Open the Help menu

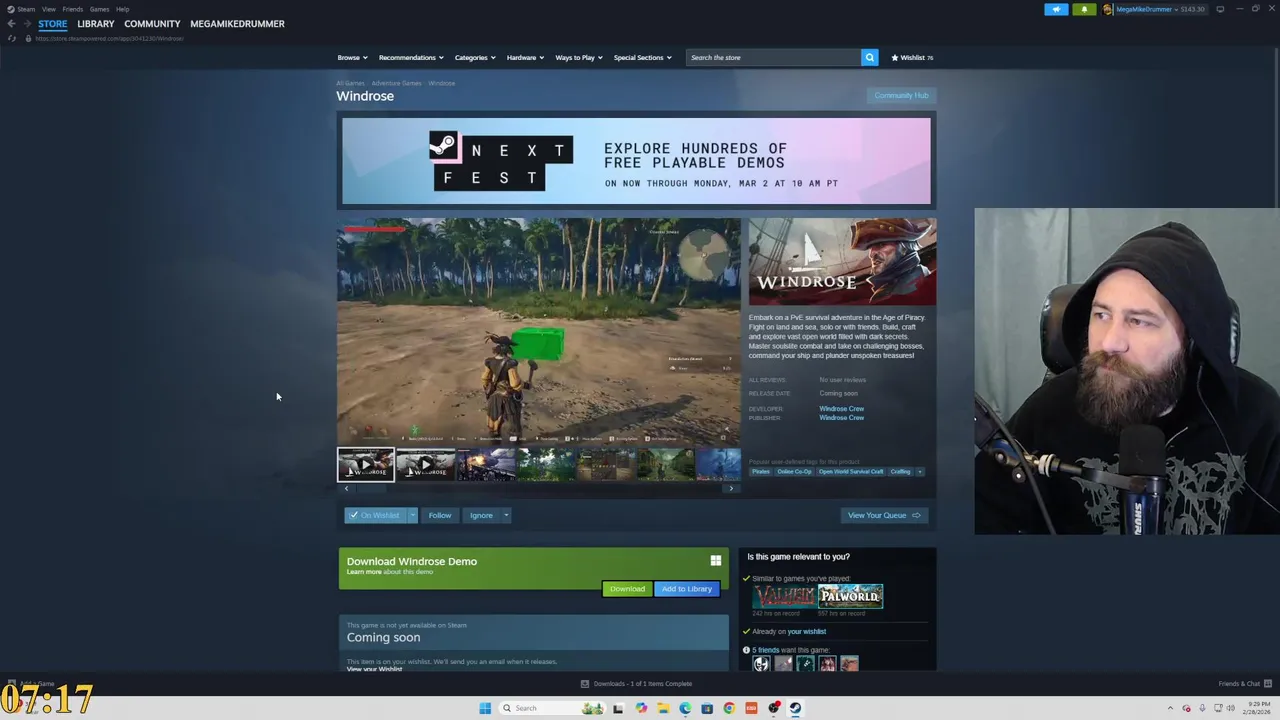point(122,9)
